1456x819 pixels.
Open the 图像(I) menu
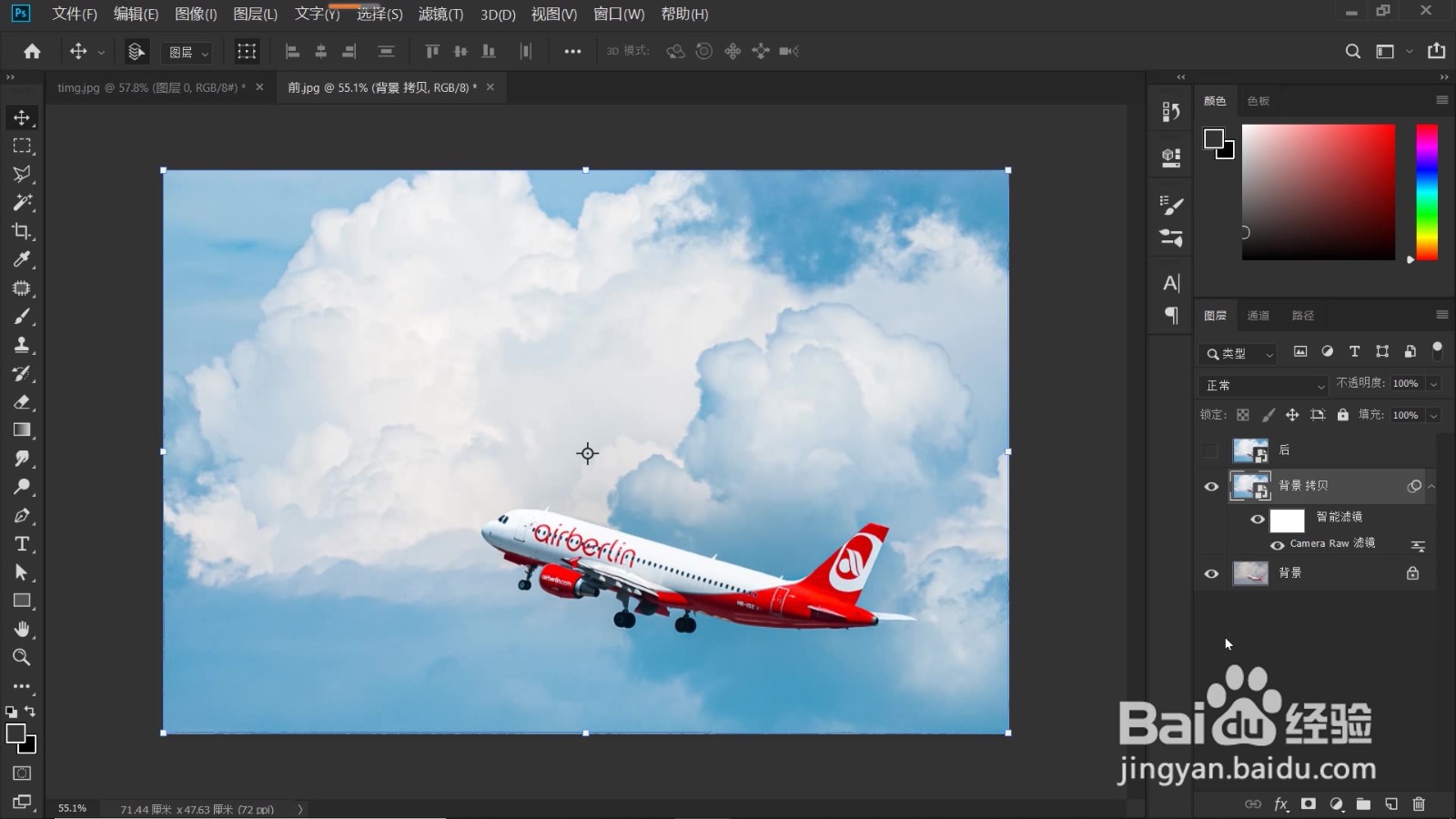pyautogui.click(x=196, y=14)
